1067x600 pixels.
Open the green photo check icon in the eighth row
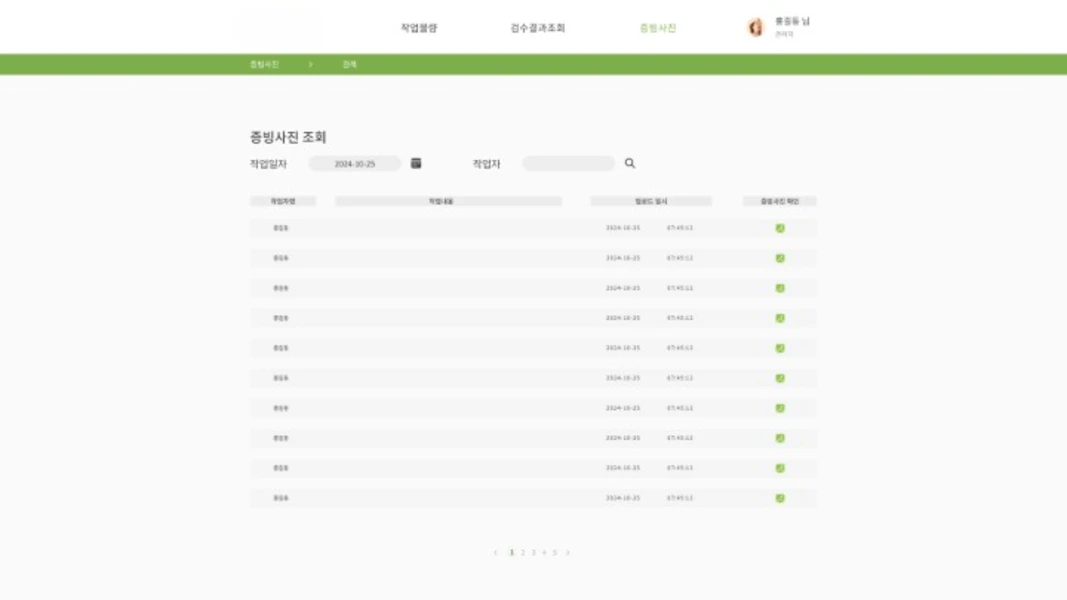point(780,438)
